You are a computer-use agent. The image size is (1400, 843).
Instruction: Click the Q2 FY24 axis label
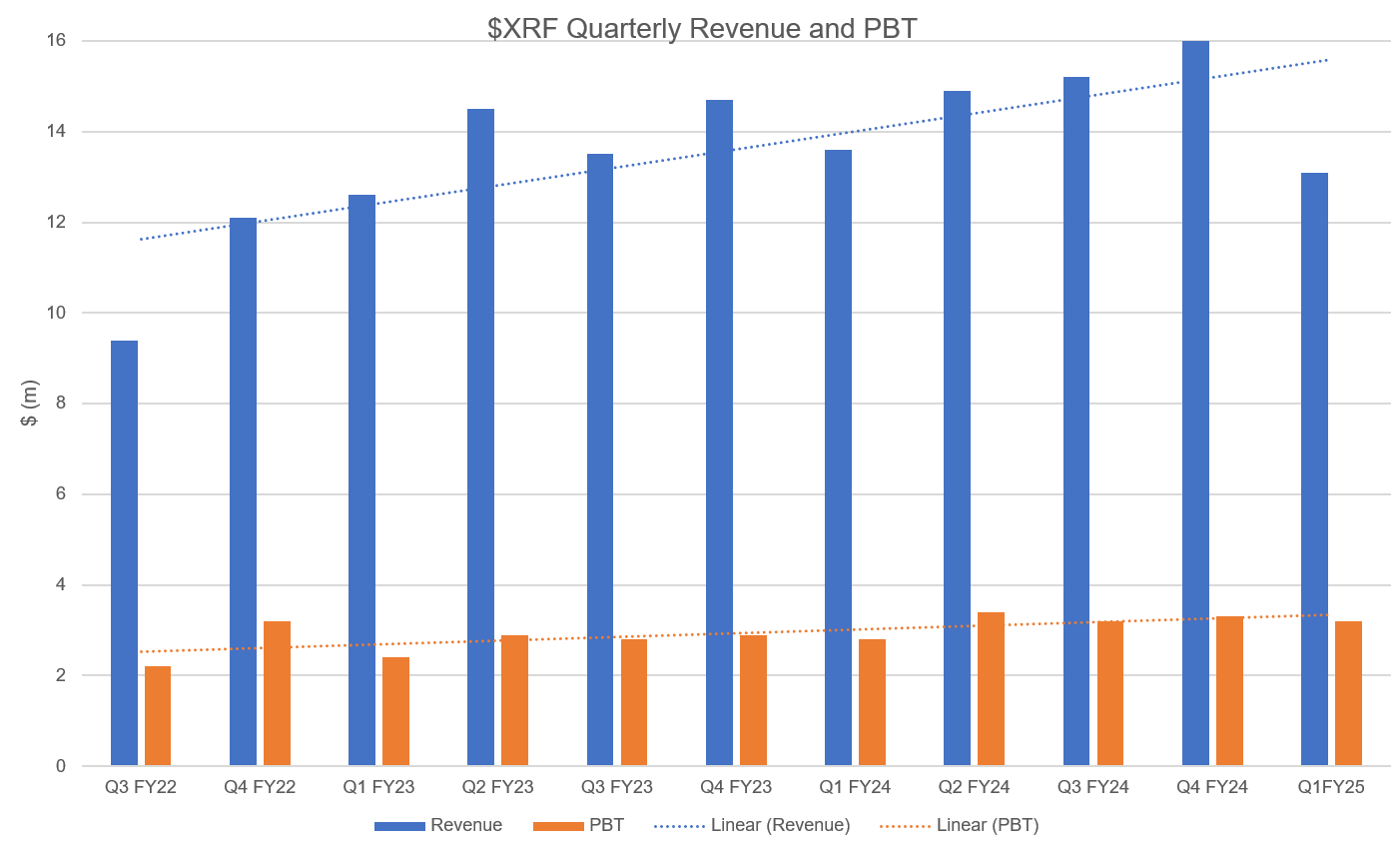coord(974,787)
